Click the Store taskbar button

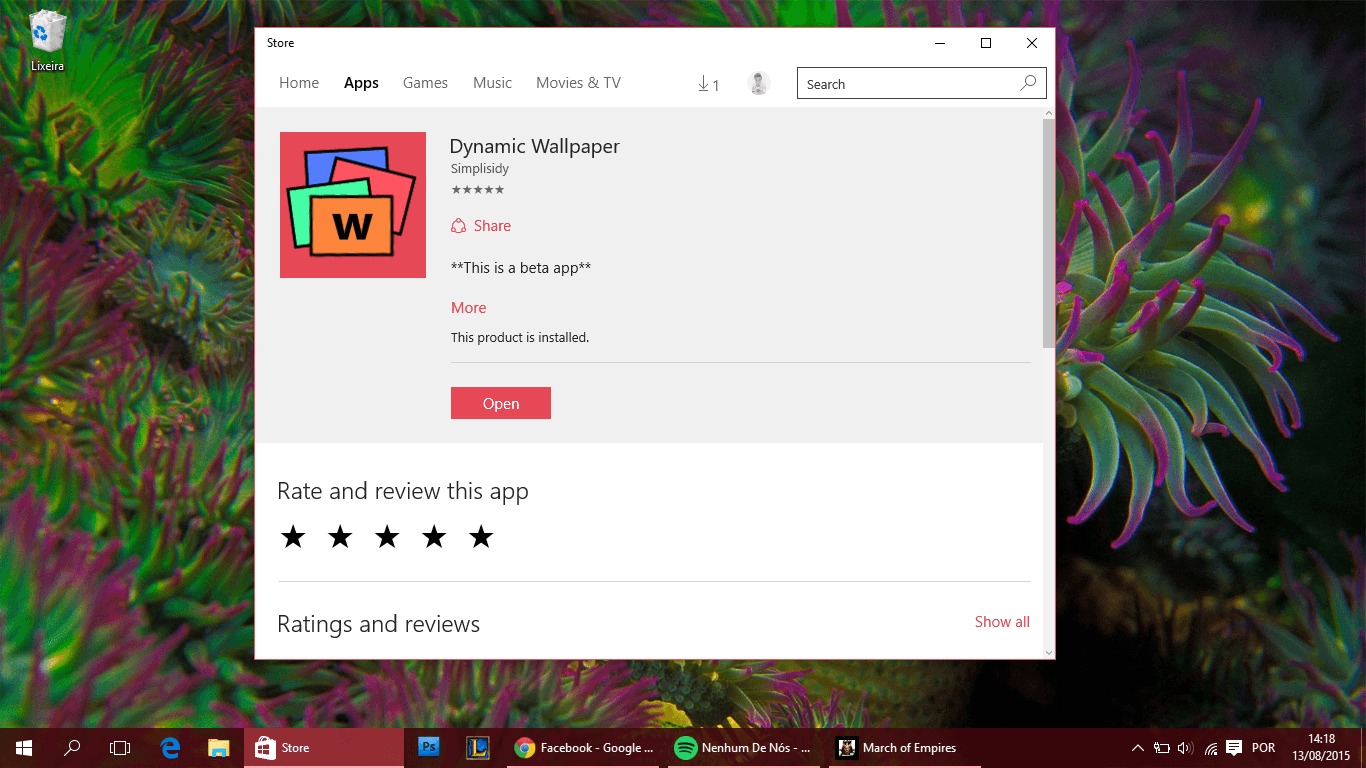coord(322,748)
